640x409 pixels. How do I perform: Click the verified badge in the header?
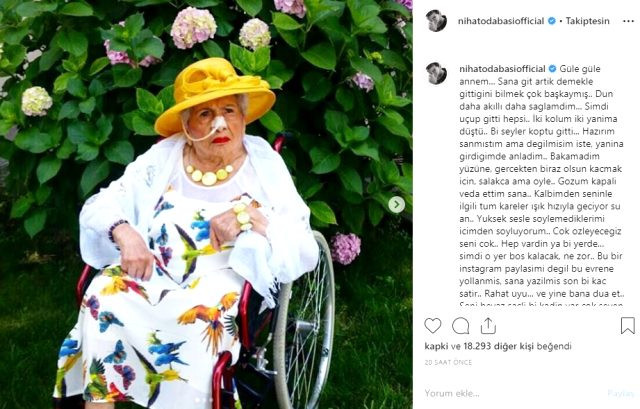(551, 21)
